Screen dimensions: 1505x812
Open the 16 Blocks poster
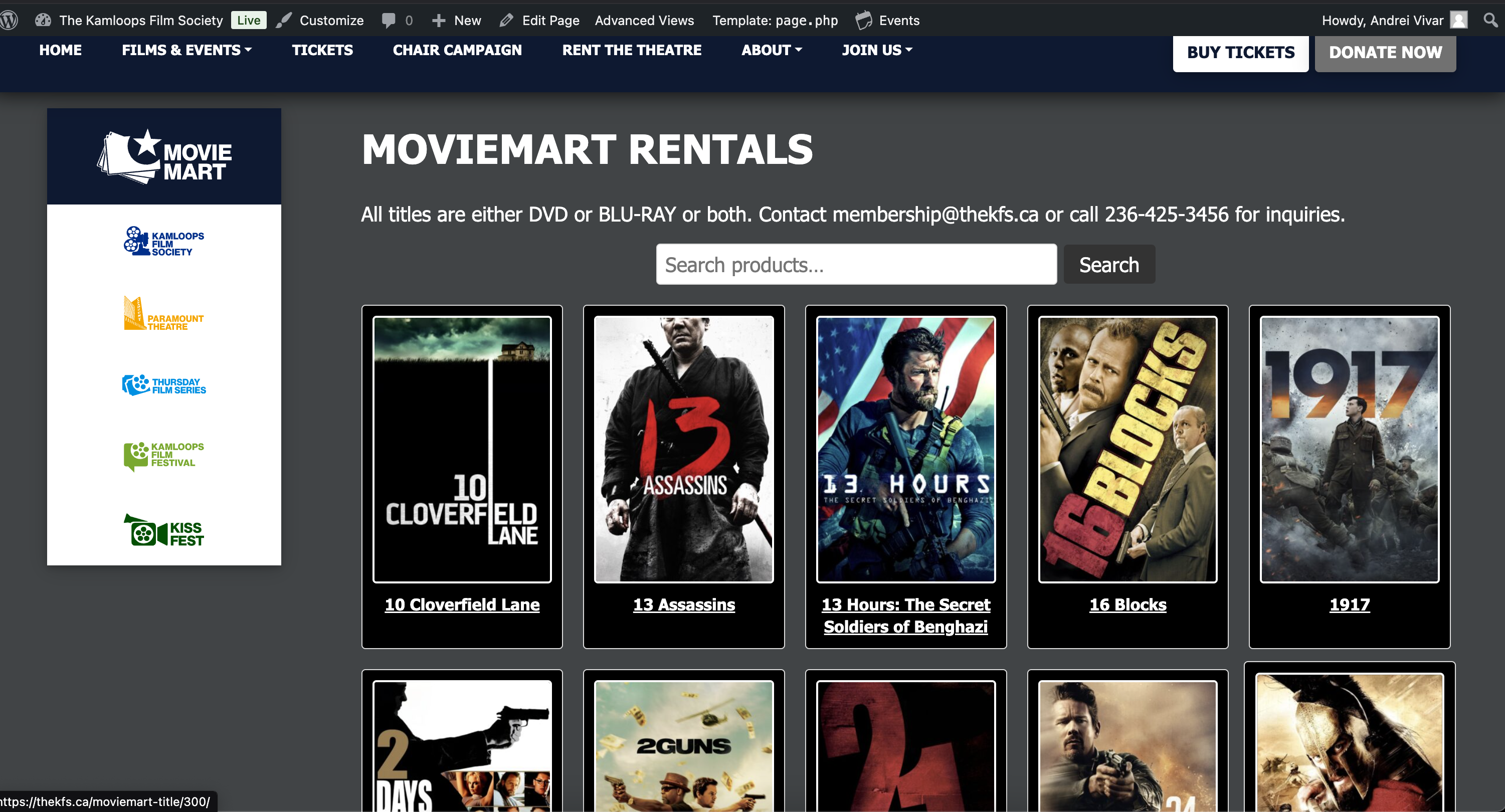click(1127, 450)
